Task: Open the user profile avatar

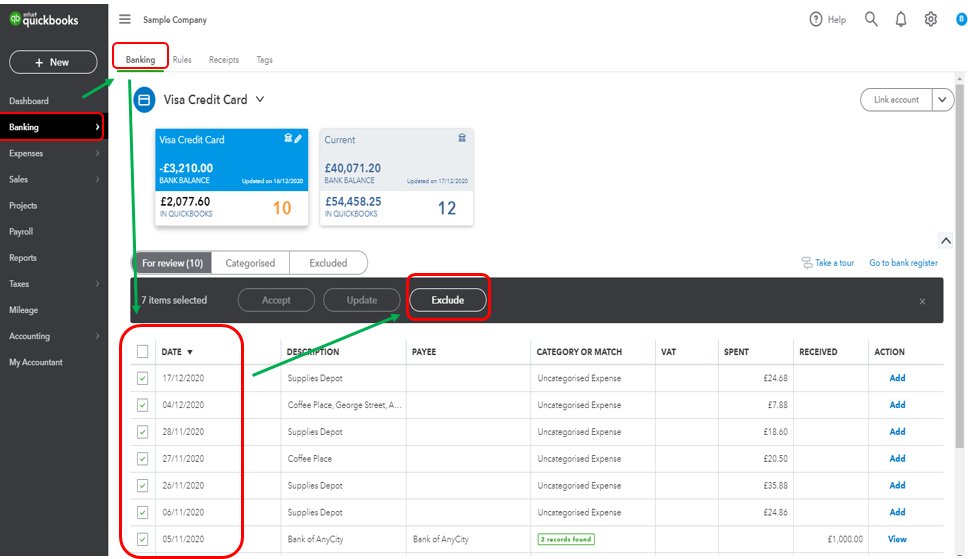Action: (x=961, y=19)
